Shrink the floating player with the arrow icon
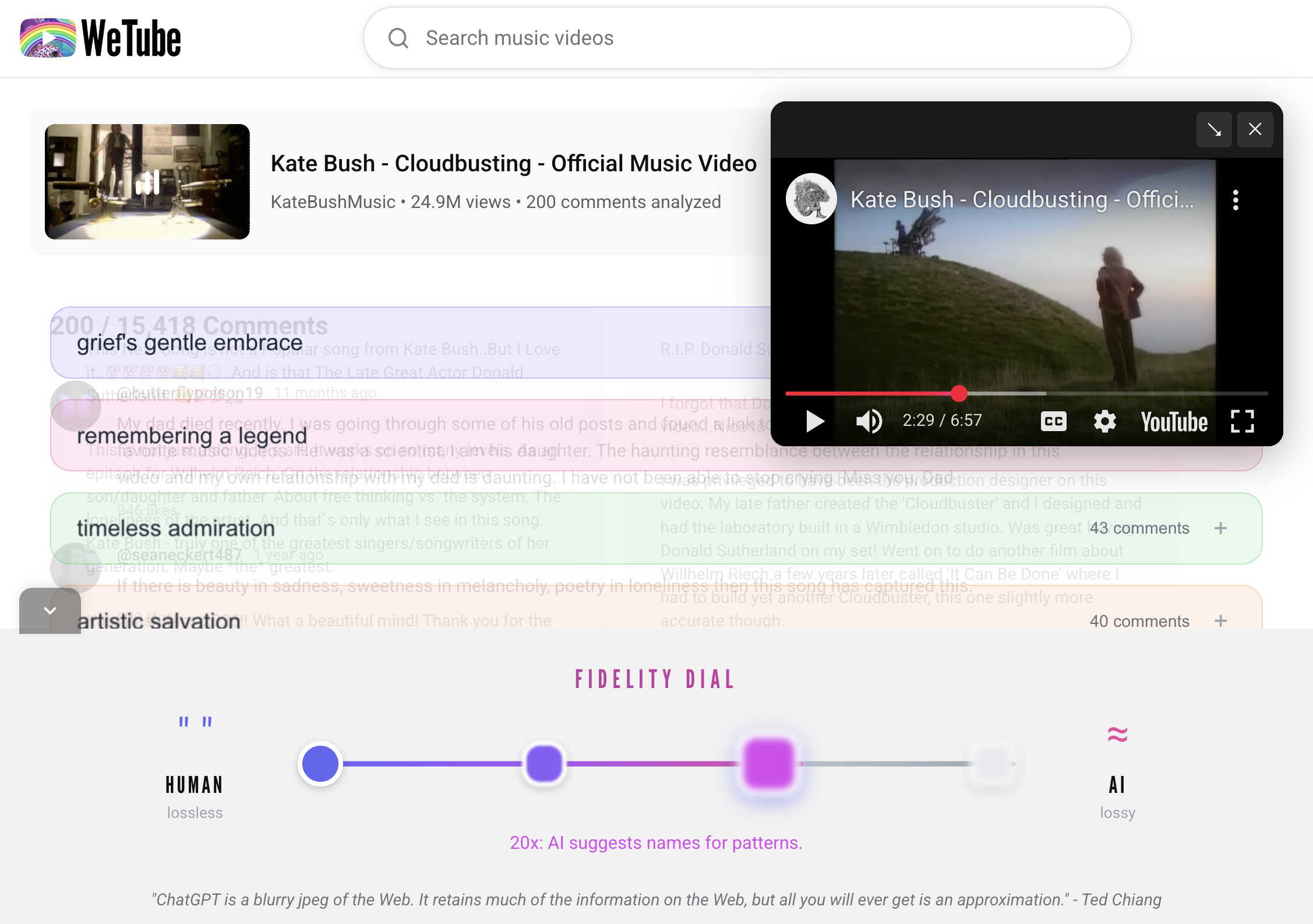The image size is (1313, 924). (x=1214, y=129)
